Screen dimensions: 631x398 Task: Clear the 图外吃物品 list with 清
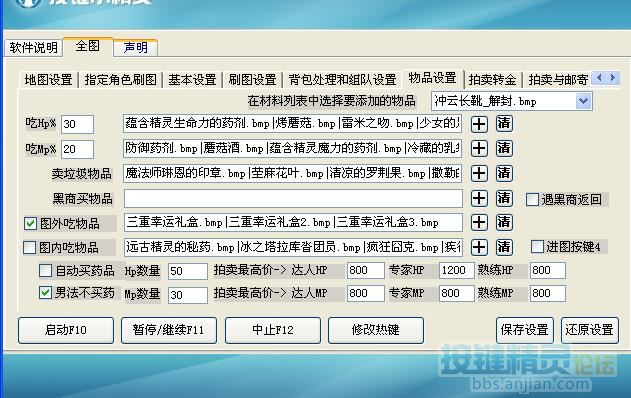click(504, 222)
